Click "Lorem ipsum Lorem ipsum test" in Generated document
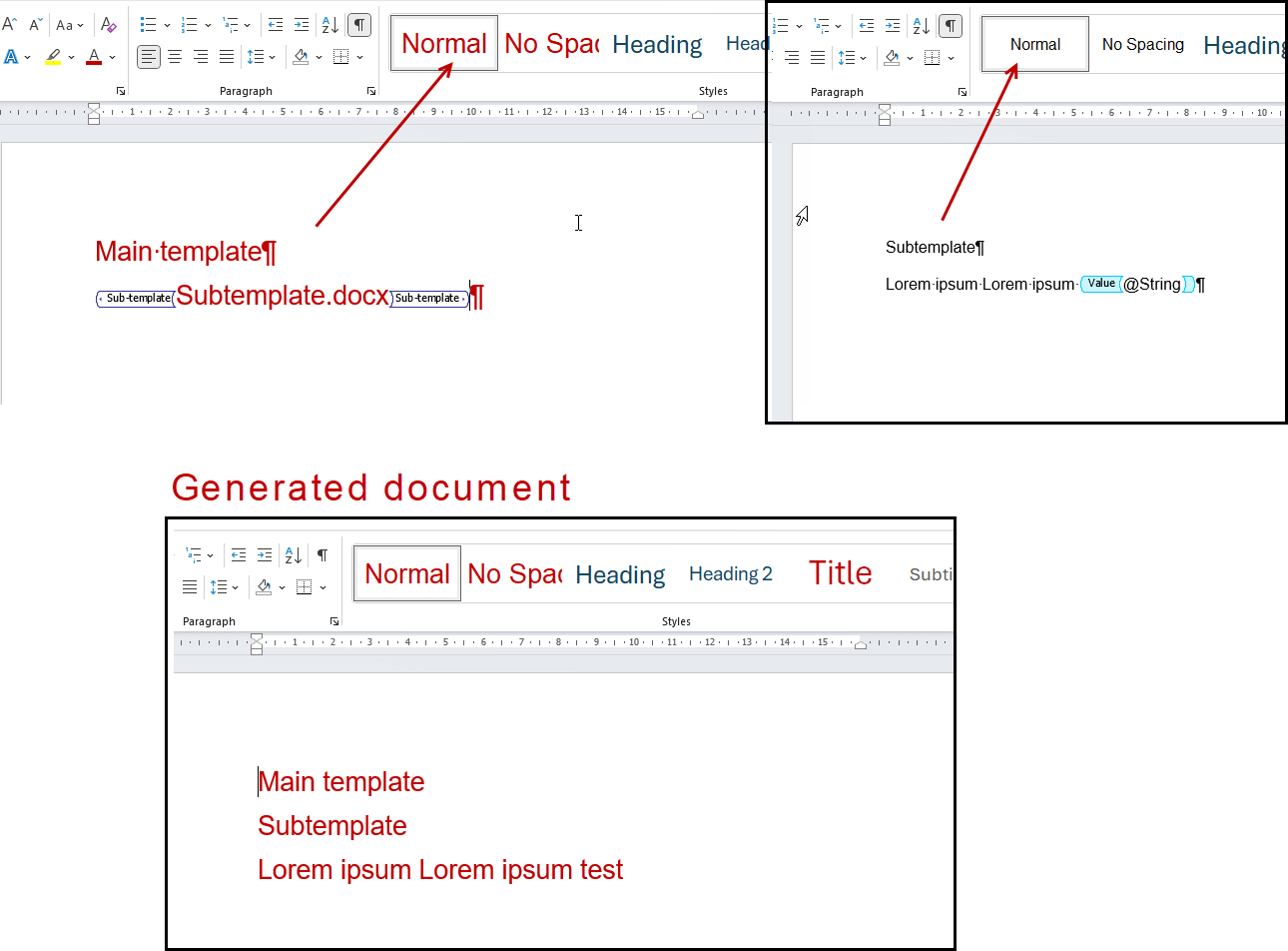The image size is (1288, 951). pos(440,870)
